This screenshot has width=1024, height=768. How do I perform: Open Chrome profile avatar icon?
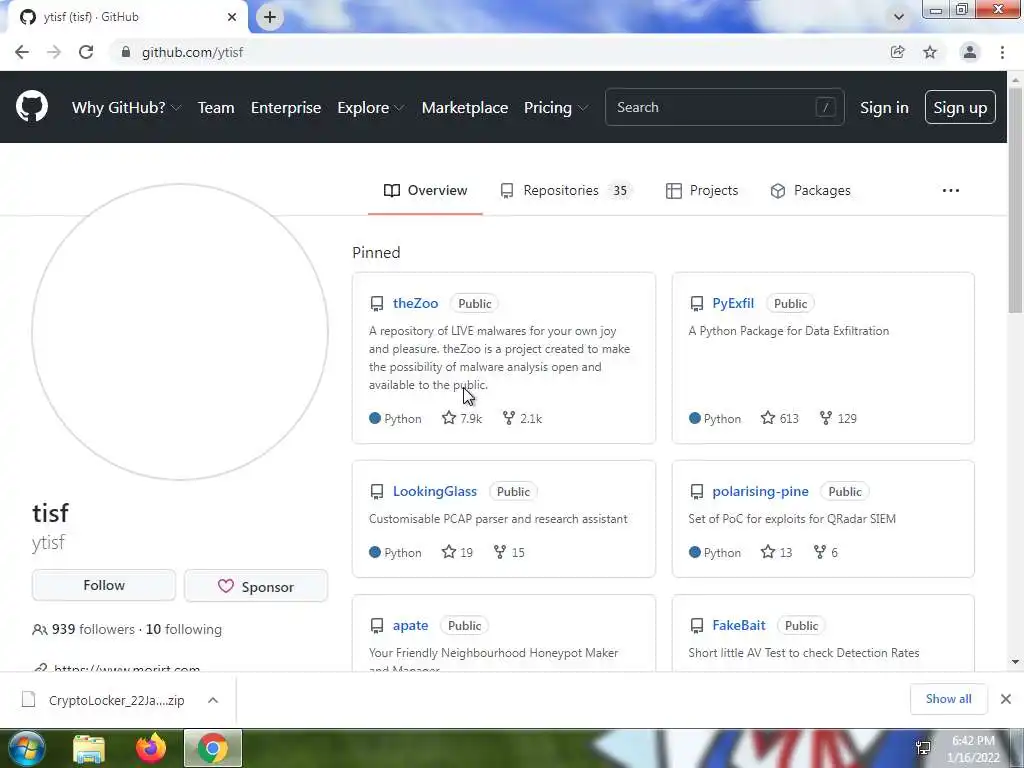(970, 52)
